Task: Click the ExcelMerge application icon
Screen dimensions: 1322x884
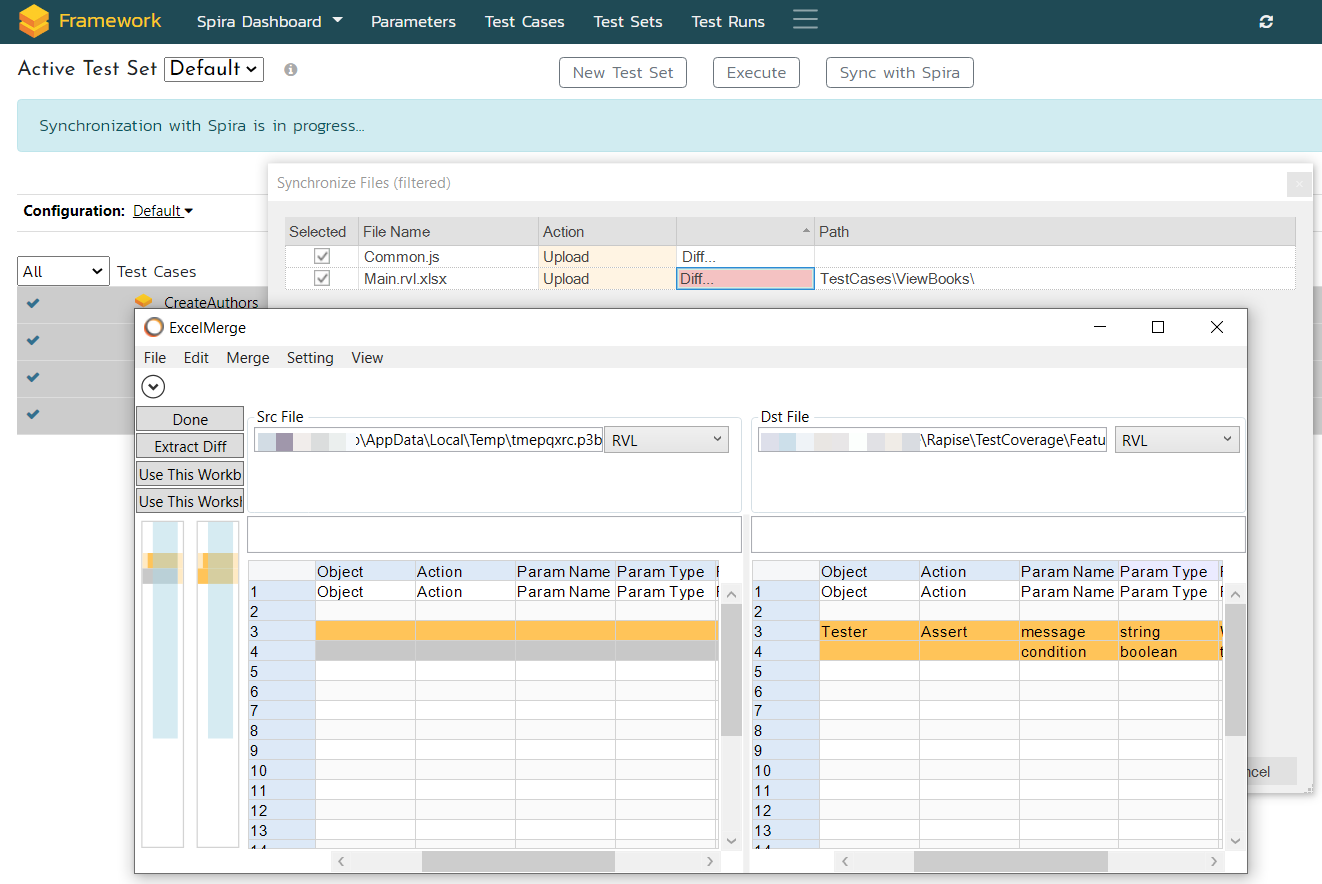Action: [x=154, y=327]
